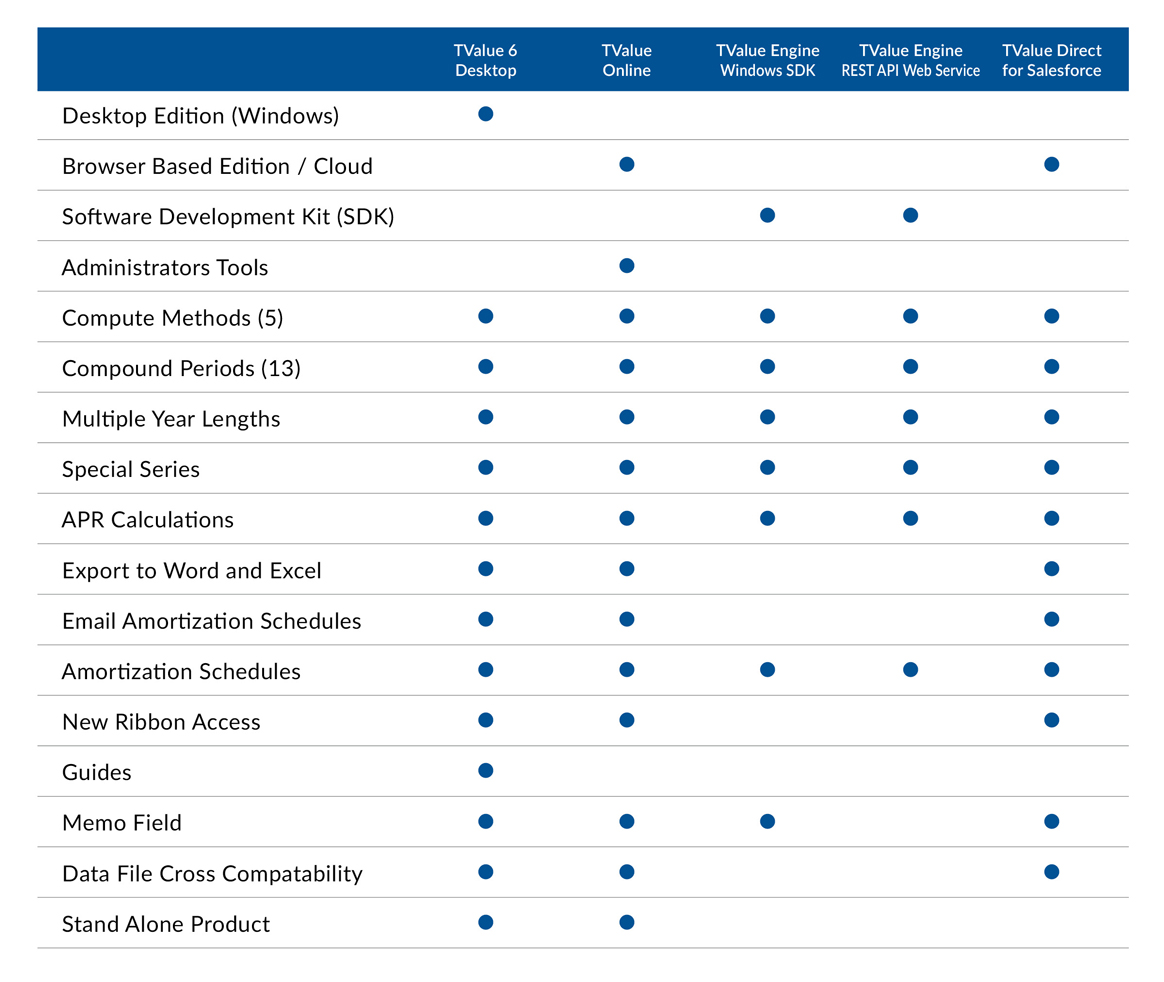Click Amortization Schedules row dot under Windows SDK
This screenshot has height=982, width=1164.
(x=768, y=670)
